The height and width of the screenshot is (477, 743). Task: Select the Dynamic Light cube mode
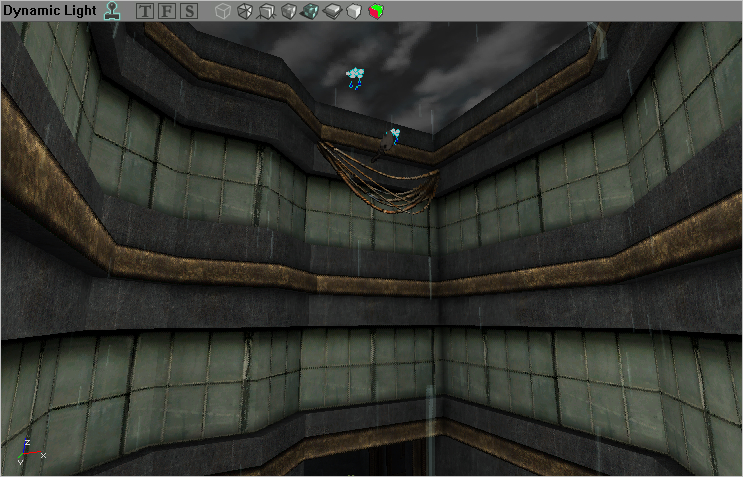(310, 11)
